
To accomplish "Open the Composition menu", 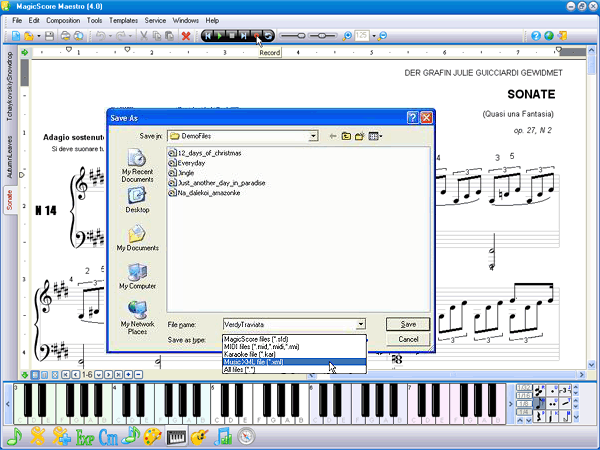I will tap(63, 20).
